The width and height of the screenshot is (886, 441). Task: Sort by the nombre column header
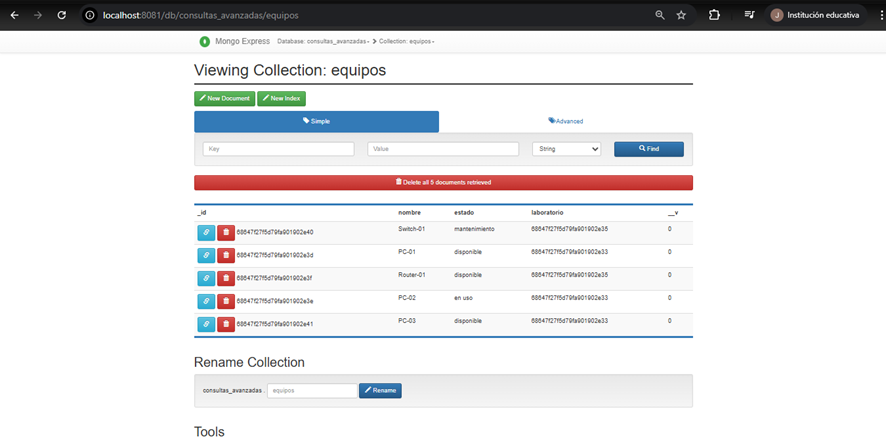point(410,213)
